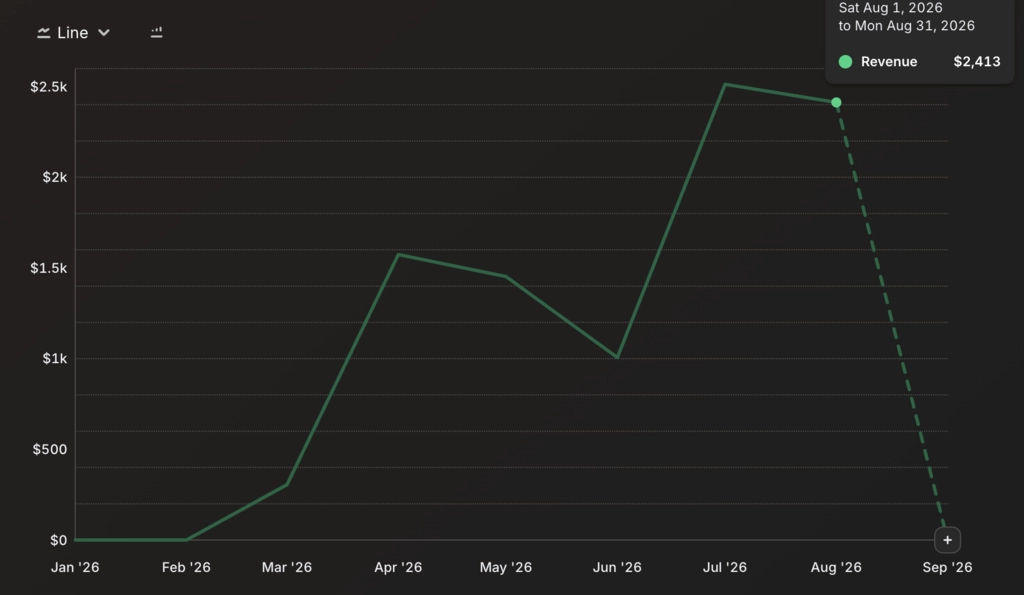Click the Mar '26 point on line
The height and width of the screenshot is (595, 1024).
point(287,485)
